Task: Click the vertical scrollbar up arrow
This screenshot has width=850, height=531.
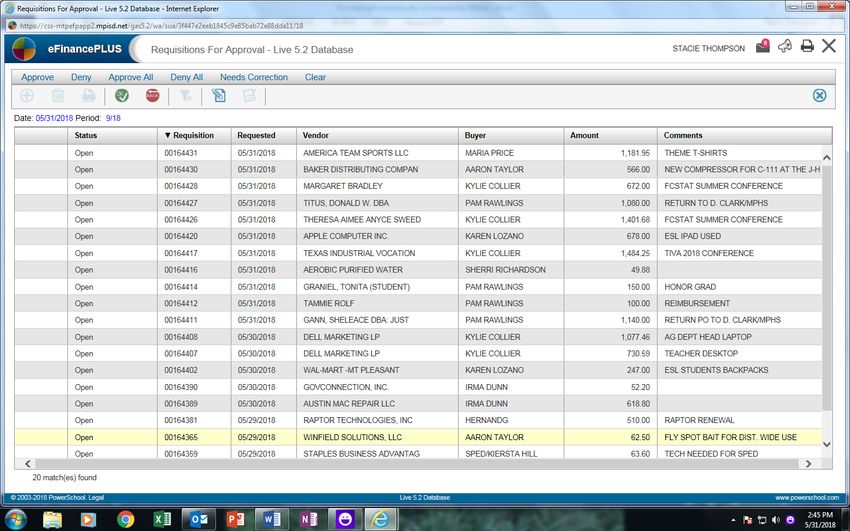Action: pyautogui.click(x=827, y=158)
